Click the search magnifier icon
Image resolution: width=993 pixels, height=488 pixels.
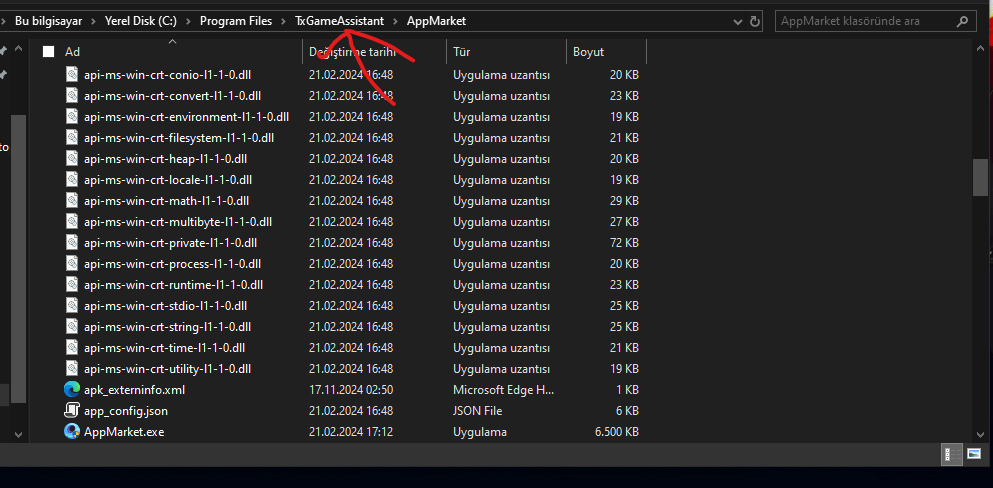tap(962, 21)
